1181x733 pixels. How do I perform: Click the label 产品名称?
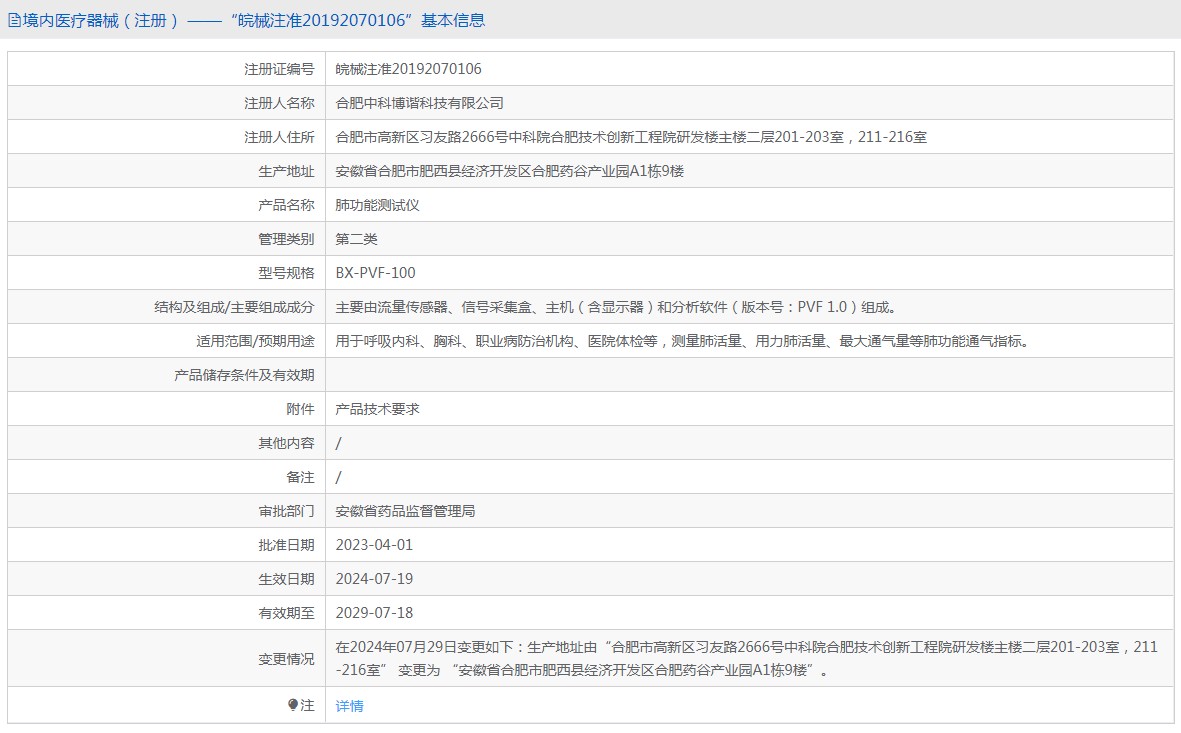coord(286,205)
